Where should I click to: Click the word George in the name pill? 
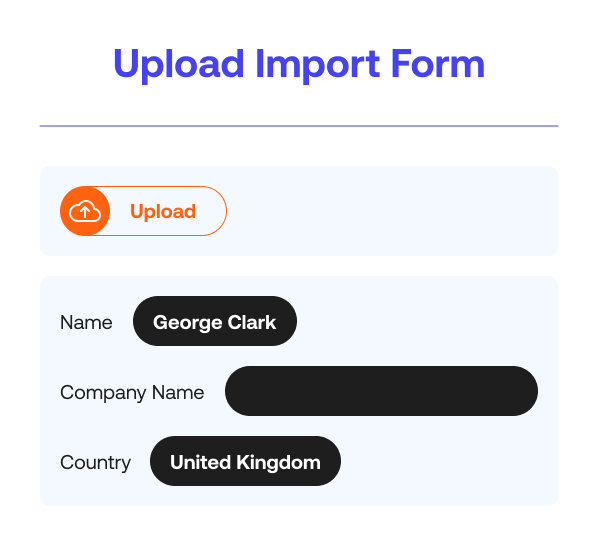[188, 323]
